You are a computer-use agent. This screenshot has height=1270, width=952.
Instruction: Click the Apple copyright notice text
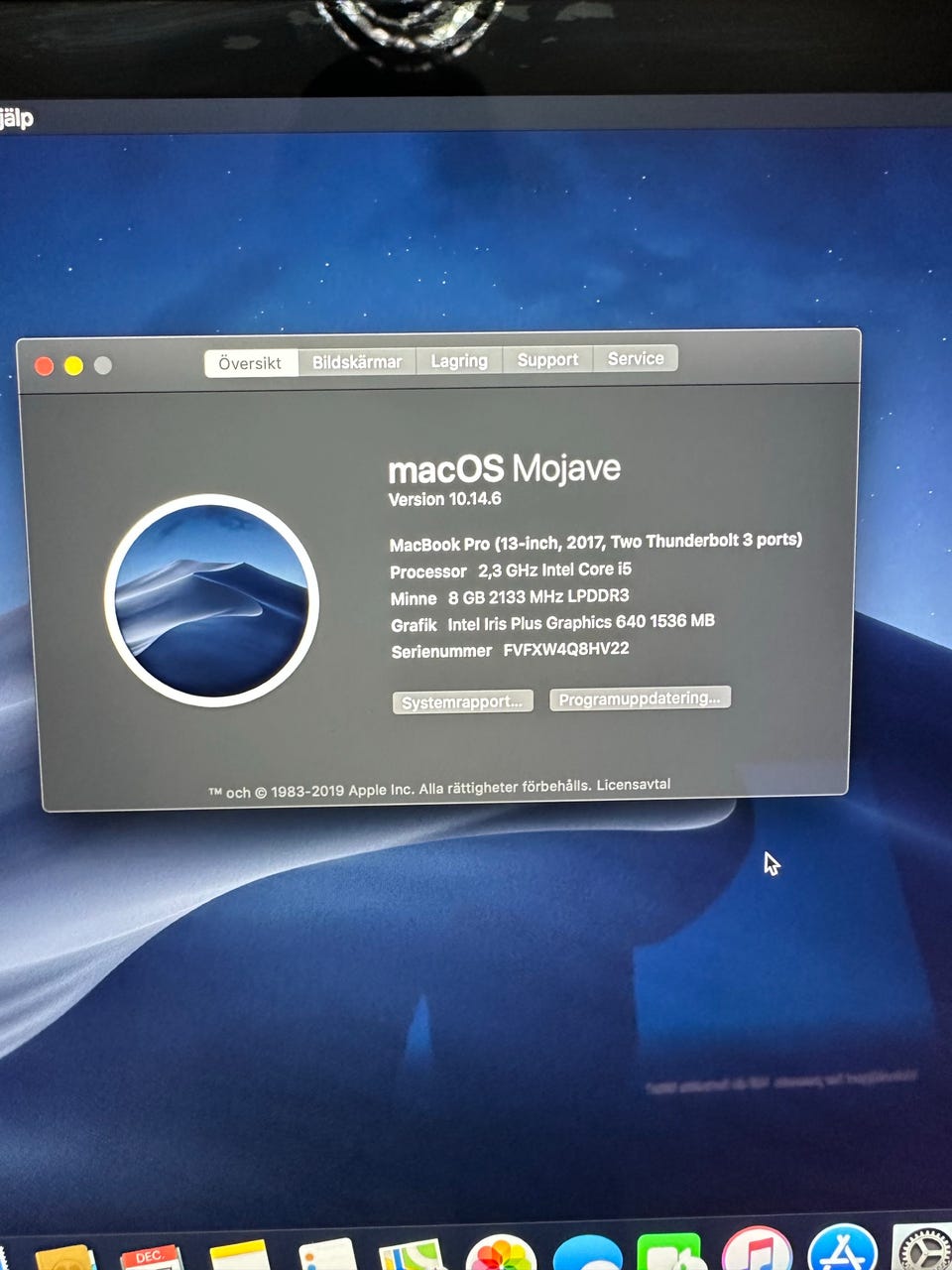coord(401,790)
